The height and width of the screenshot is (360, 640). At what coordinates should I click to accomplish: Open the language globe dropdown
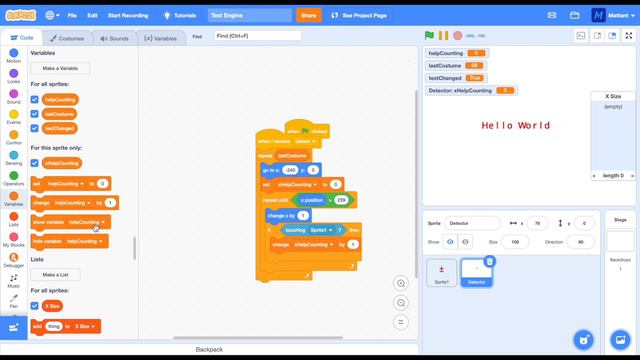click(x=52, y=15)
